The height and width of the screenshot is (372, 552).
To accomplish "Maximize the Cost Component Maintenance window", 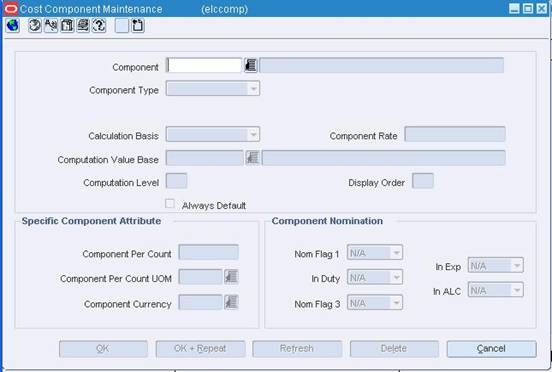I will pos(528,8).
